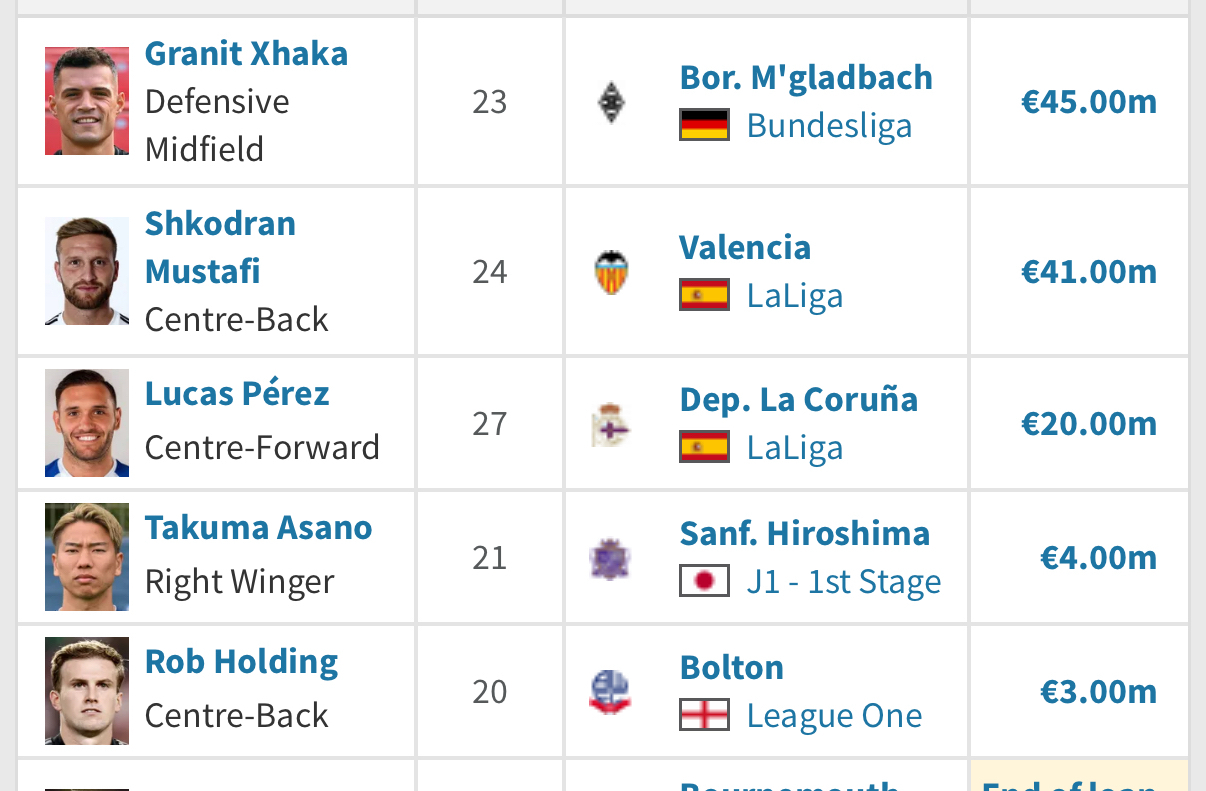Screen dimensions: 1206x791
Task: Go to the Bor. M'gladbach club page
Action: click(x=806, y=77)
